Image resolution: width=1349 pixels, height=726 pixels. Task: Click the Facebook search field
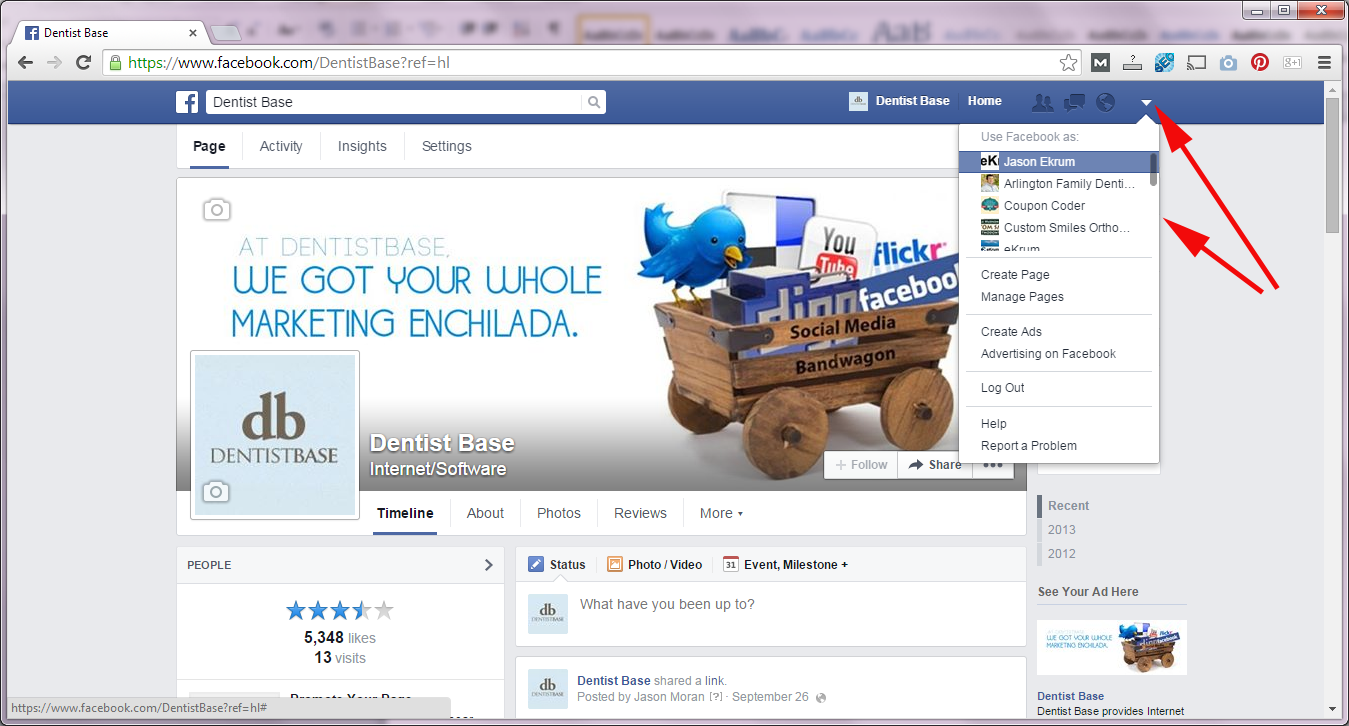[x=395, y=102]
